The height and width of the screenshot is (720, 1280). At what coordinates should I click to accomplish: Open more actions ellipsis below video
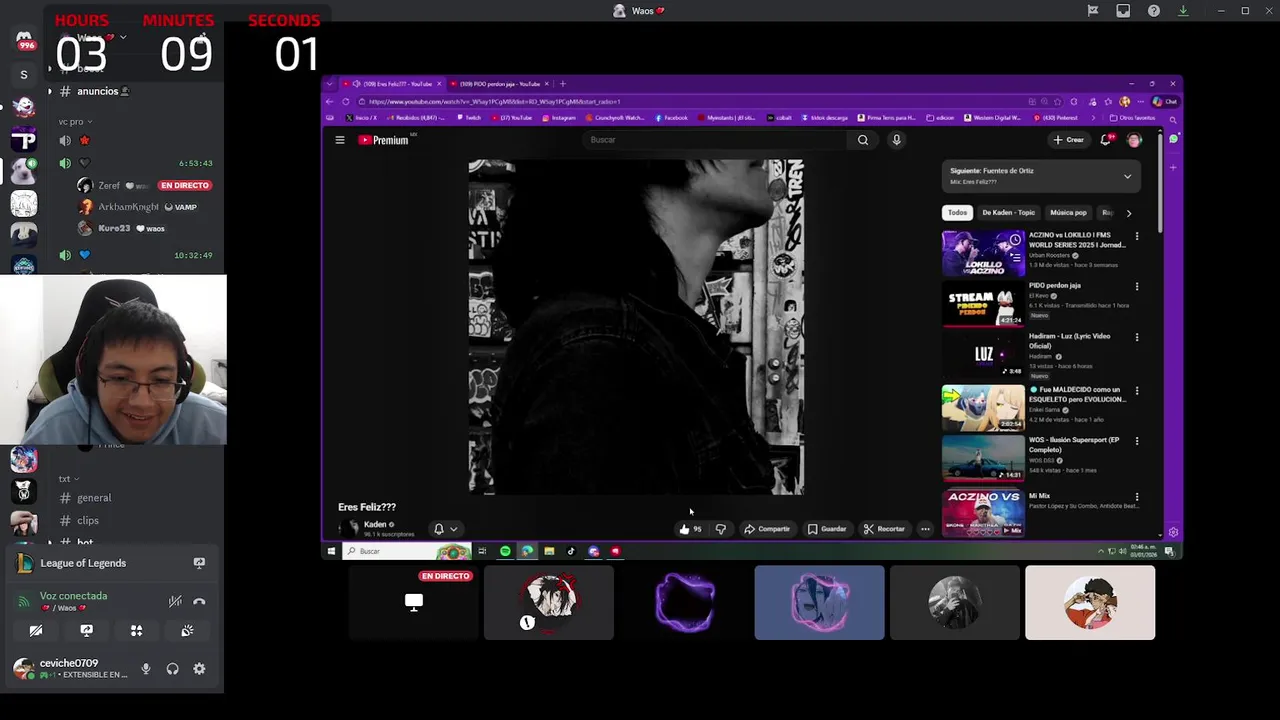pos(925,529)
